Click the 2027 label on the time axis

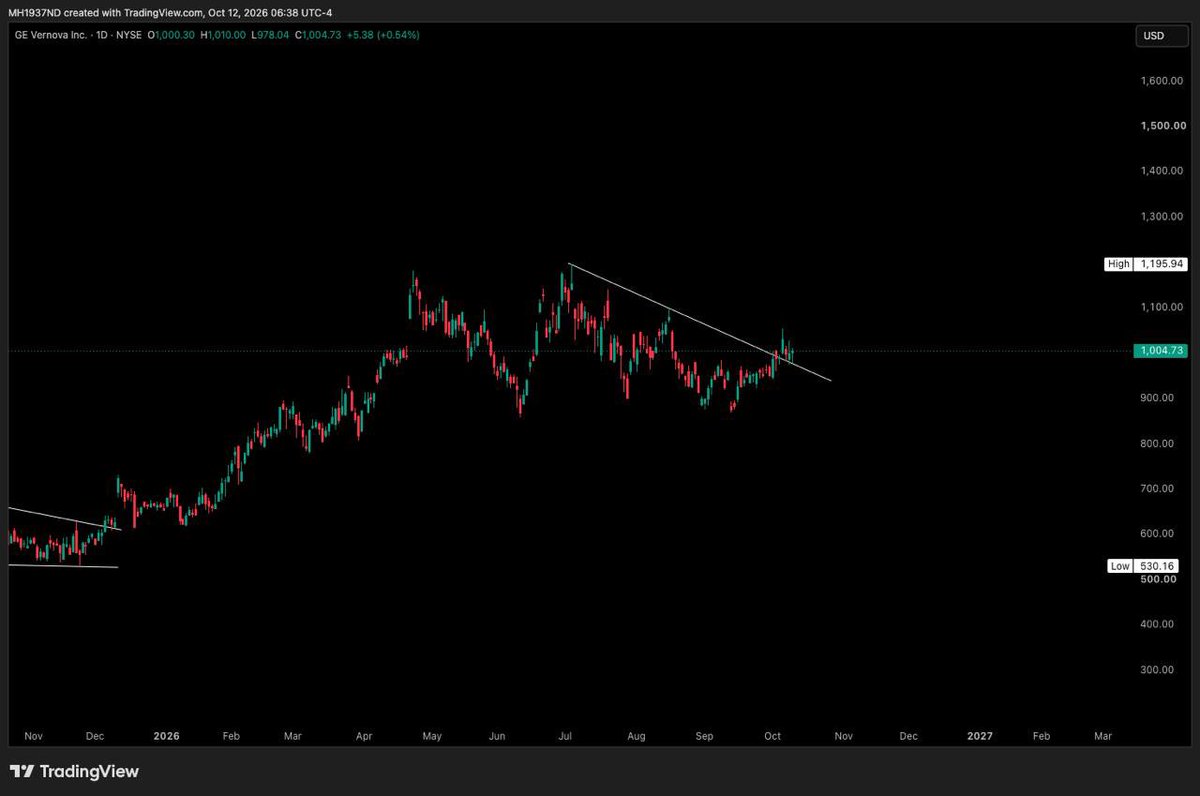(x=980, y=736)
